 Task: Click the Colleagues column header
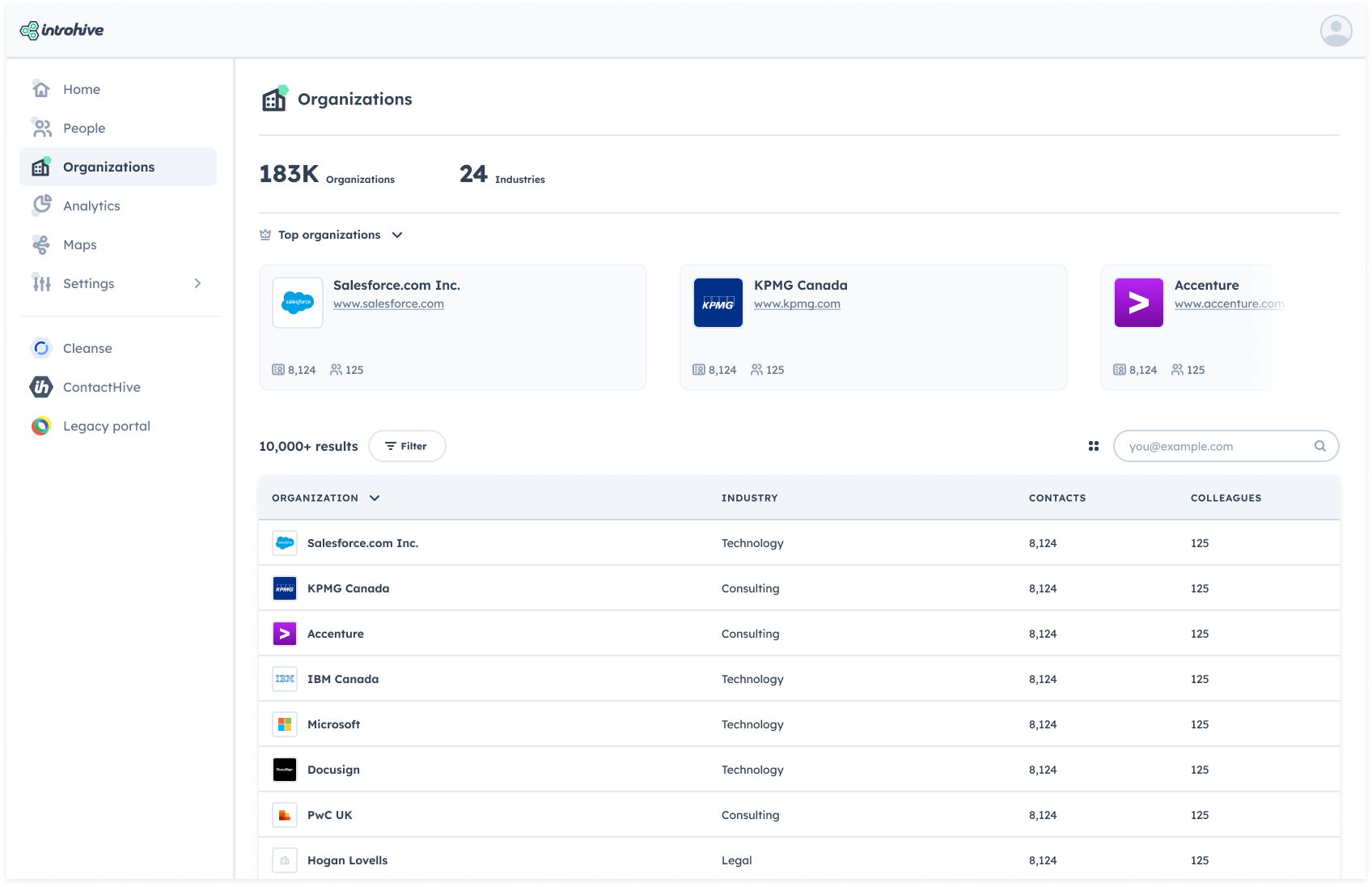1226,498
